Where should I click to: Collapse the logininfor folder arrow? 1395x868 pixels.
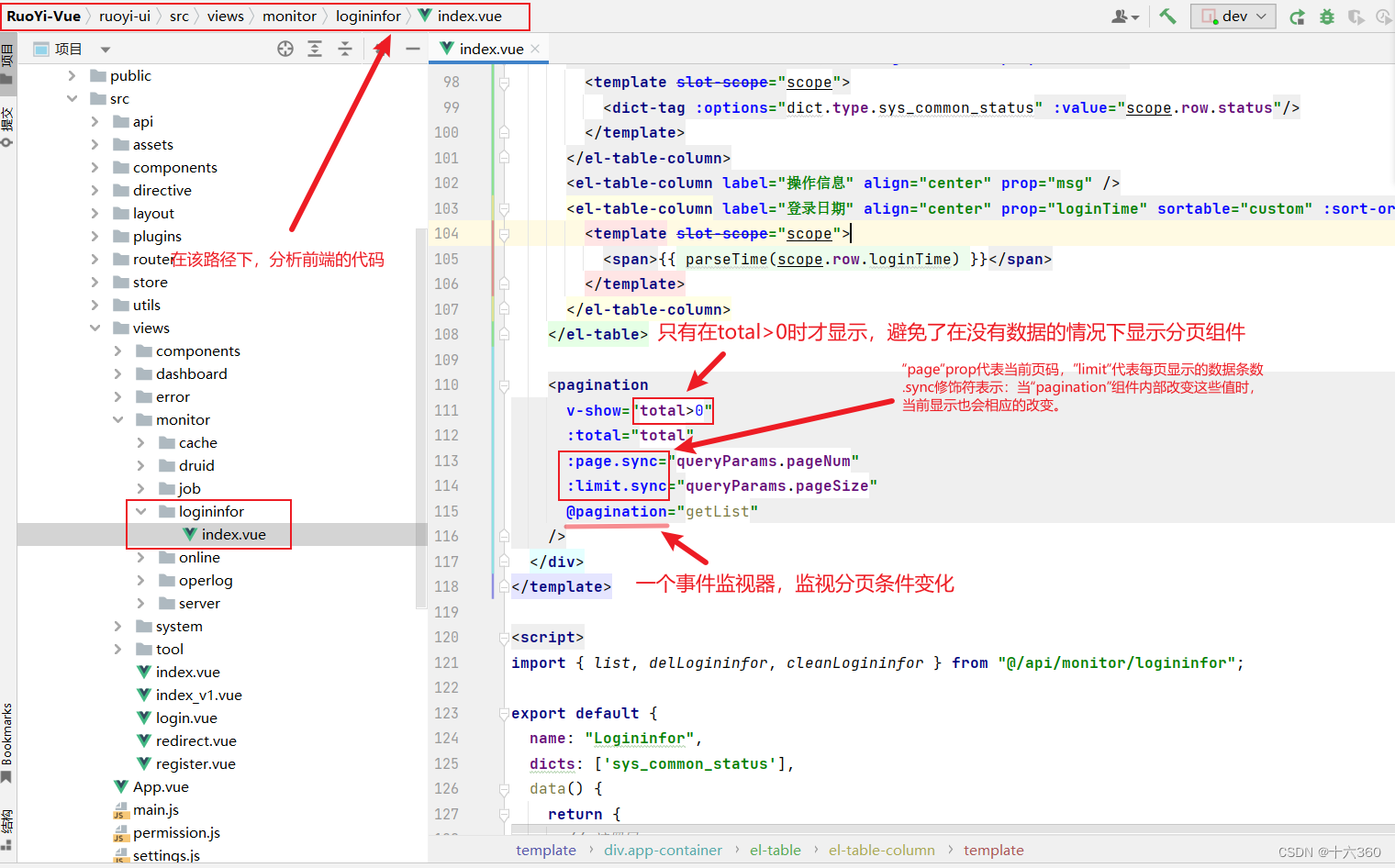click(x=140, y=511)
